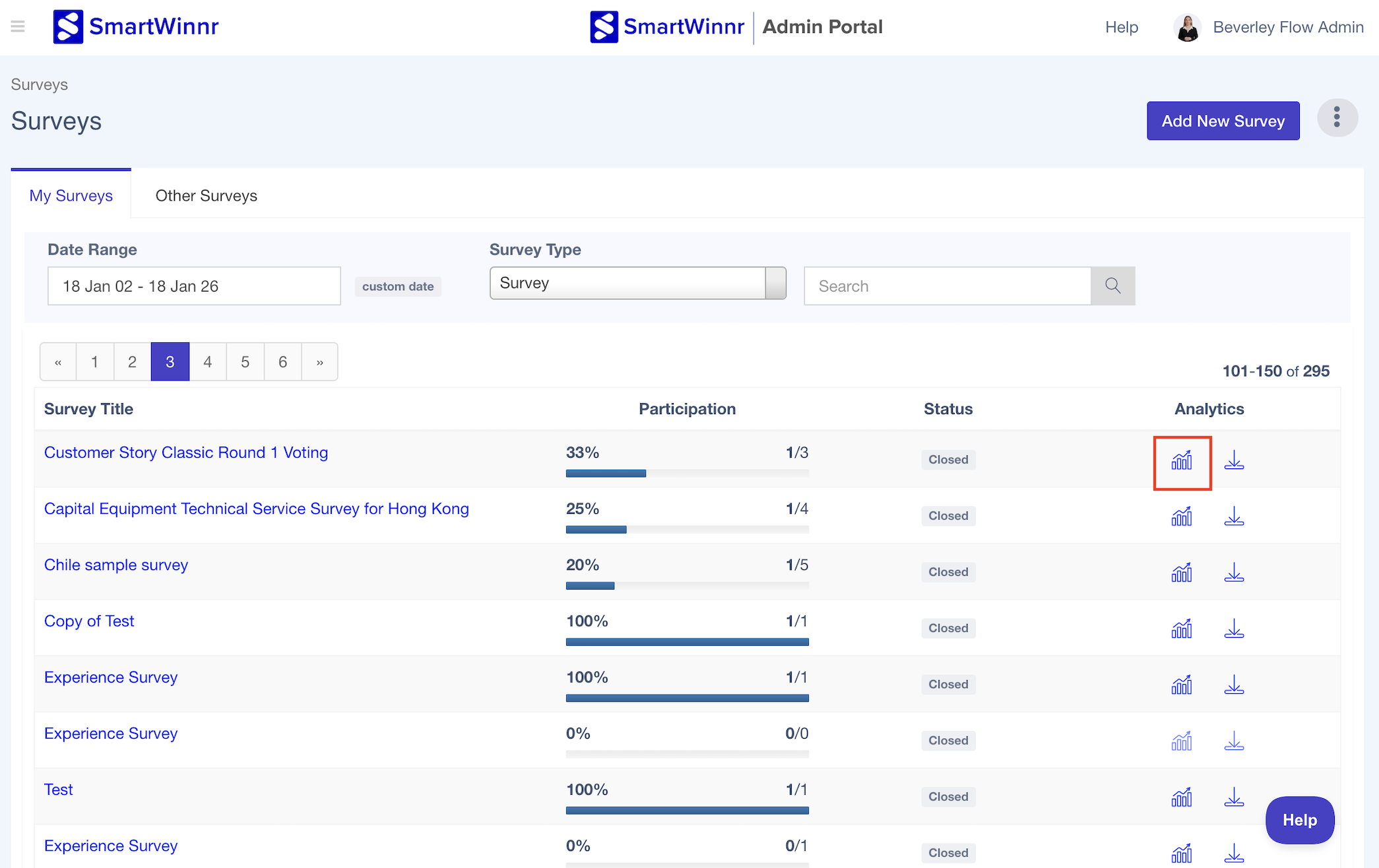Click the Add New Survey button

pyautogui.click(x=1223, y=121)
